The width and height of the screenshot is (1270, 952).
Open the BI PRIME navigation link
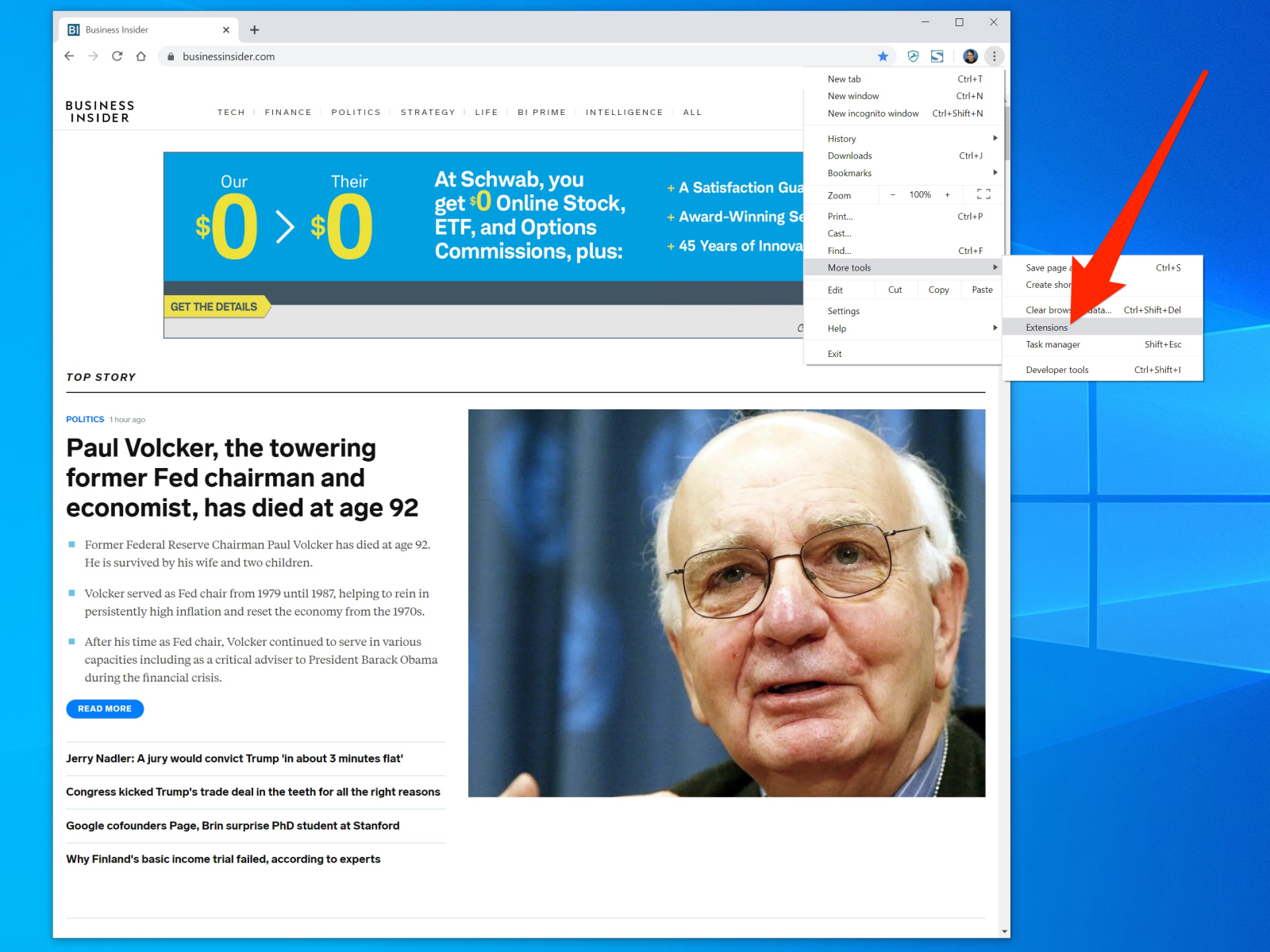[541, 113]
